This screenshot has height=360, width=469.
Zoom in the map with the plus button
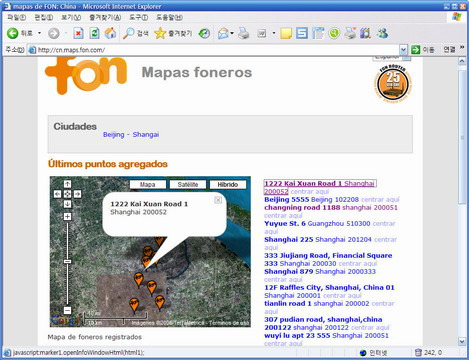point(67,217)
